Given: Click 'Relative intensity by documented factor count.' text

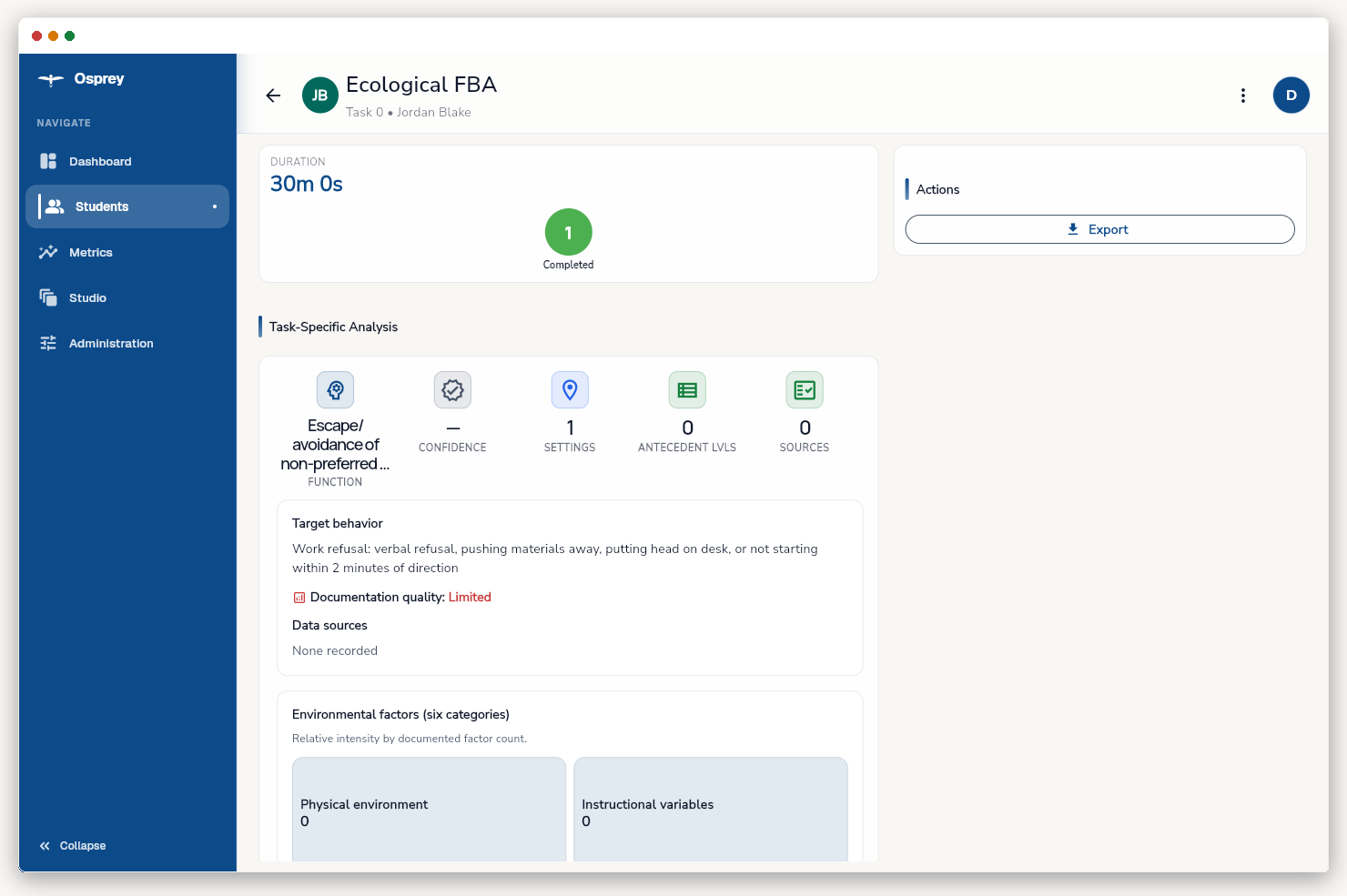Looking at the screenshot, I should coord(410,739).
